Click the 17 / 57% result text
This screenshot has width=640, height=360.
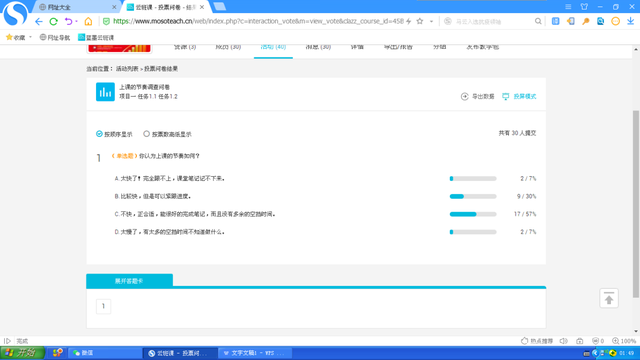coord(525,214)
